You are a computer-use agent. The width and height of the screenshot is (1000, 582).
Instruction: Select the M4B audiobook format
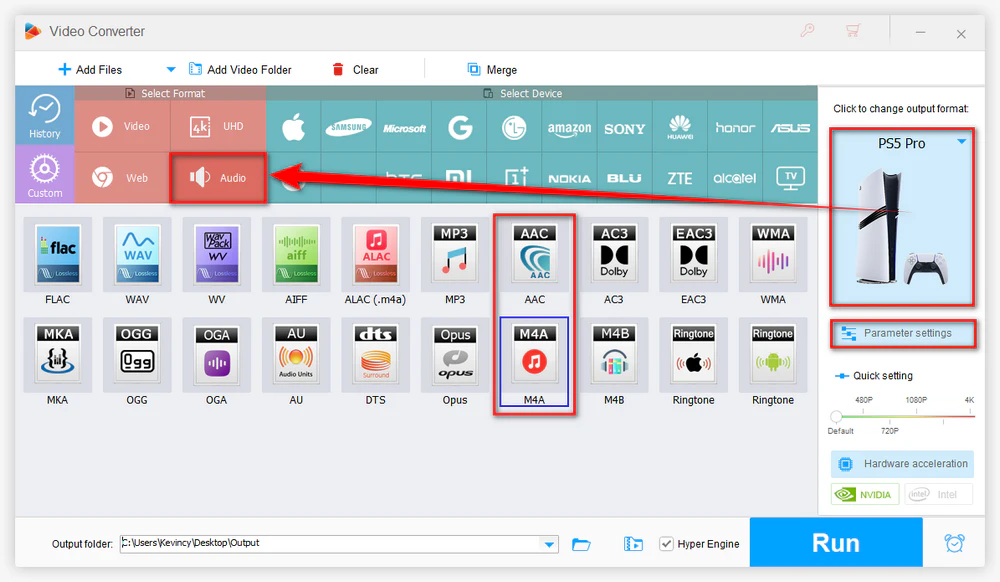pyautogui.click(x=614, y=355)
